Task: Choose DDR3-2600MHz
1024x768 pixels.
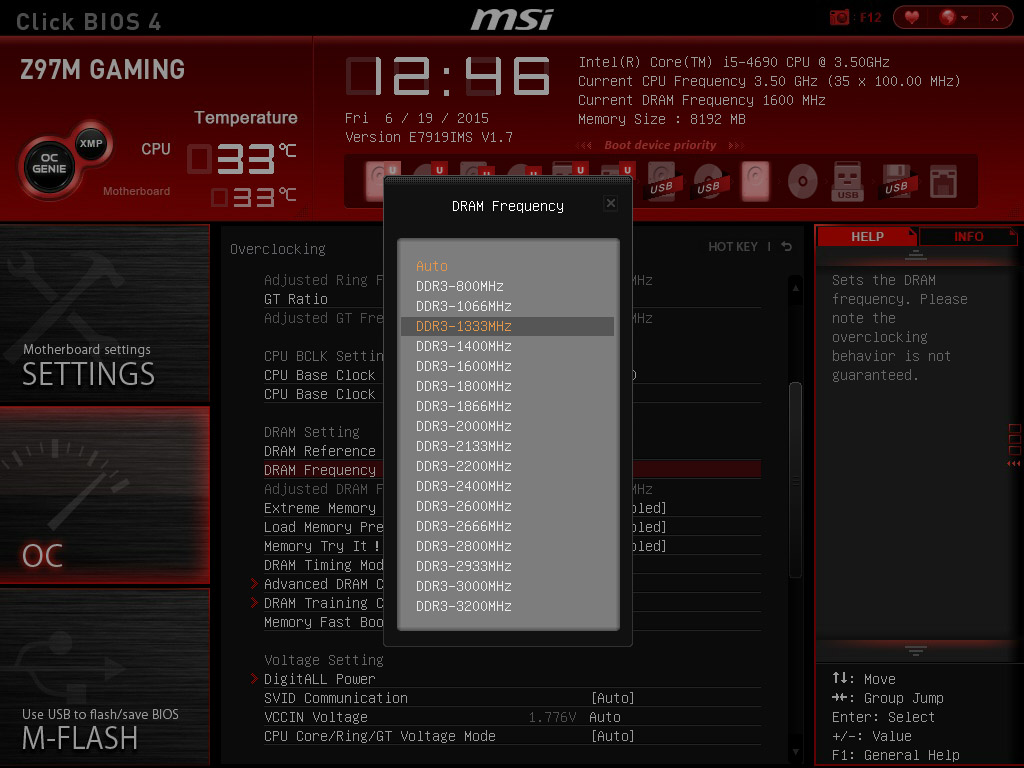Action: [x=507, y=506]
